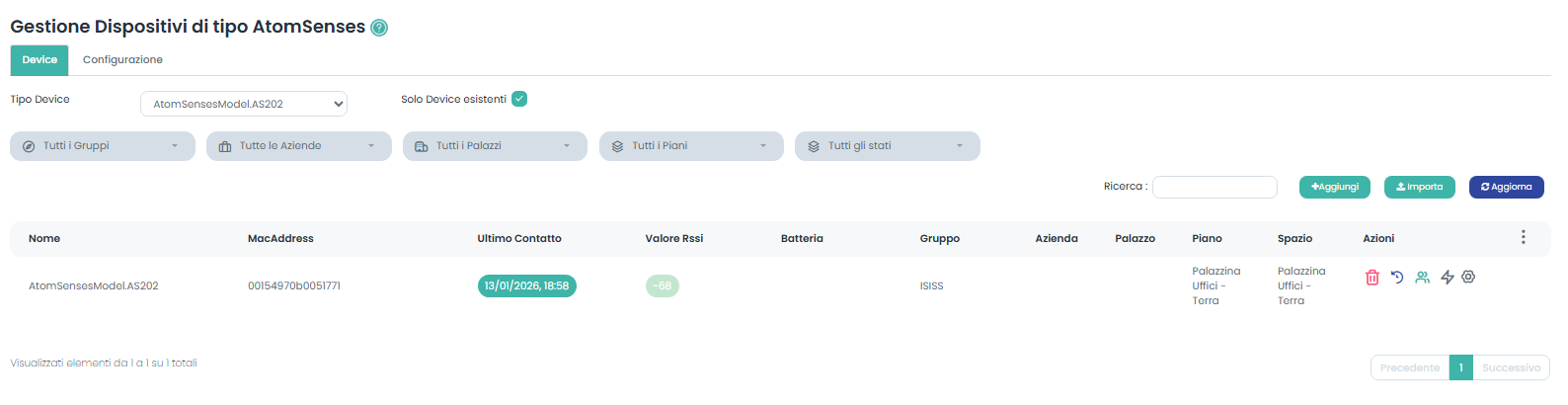Image resolution: width=1568 pixels, height=405 pixels.
Task: Switch to the Configurazione tab
Action: point(122,60)
